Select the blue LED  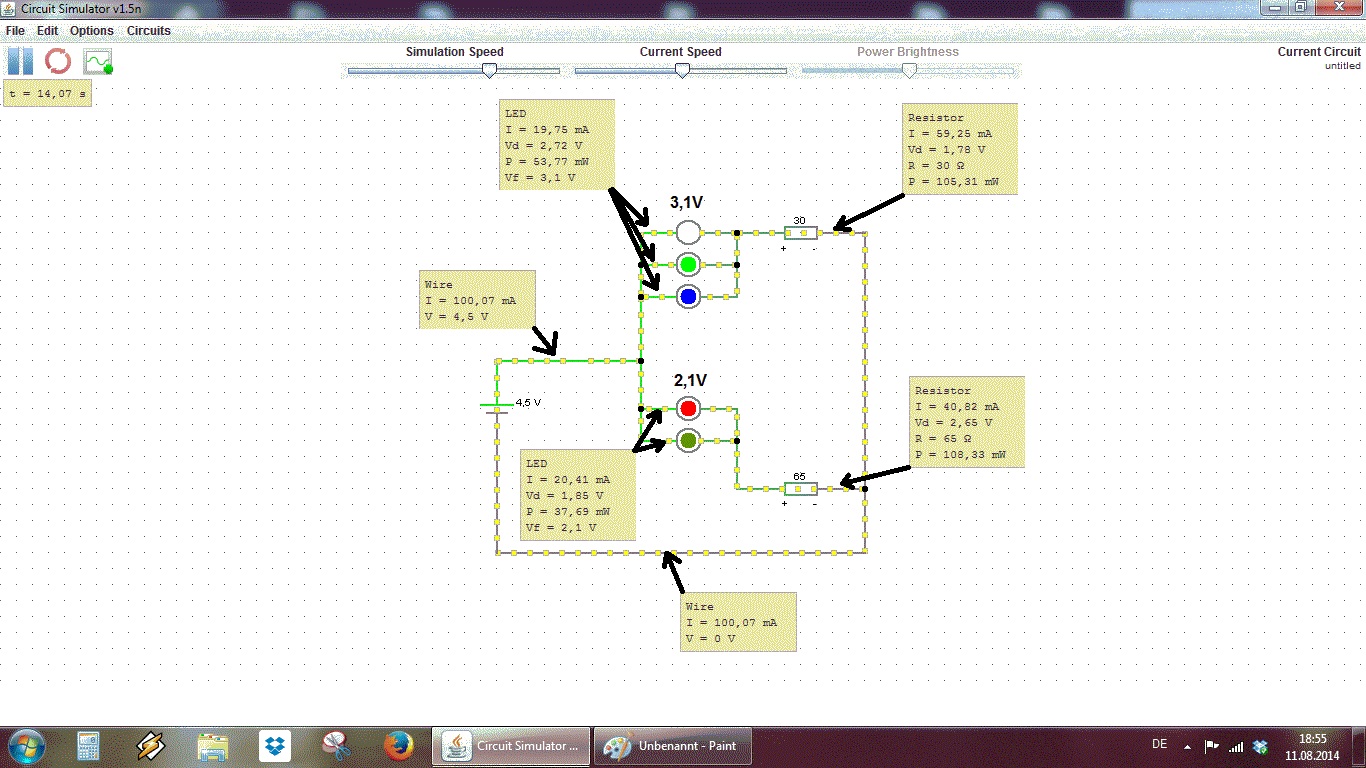[688, 296]
